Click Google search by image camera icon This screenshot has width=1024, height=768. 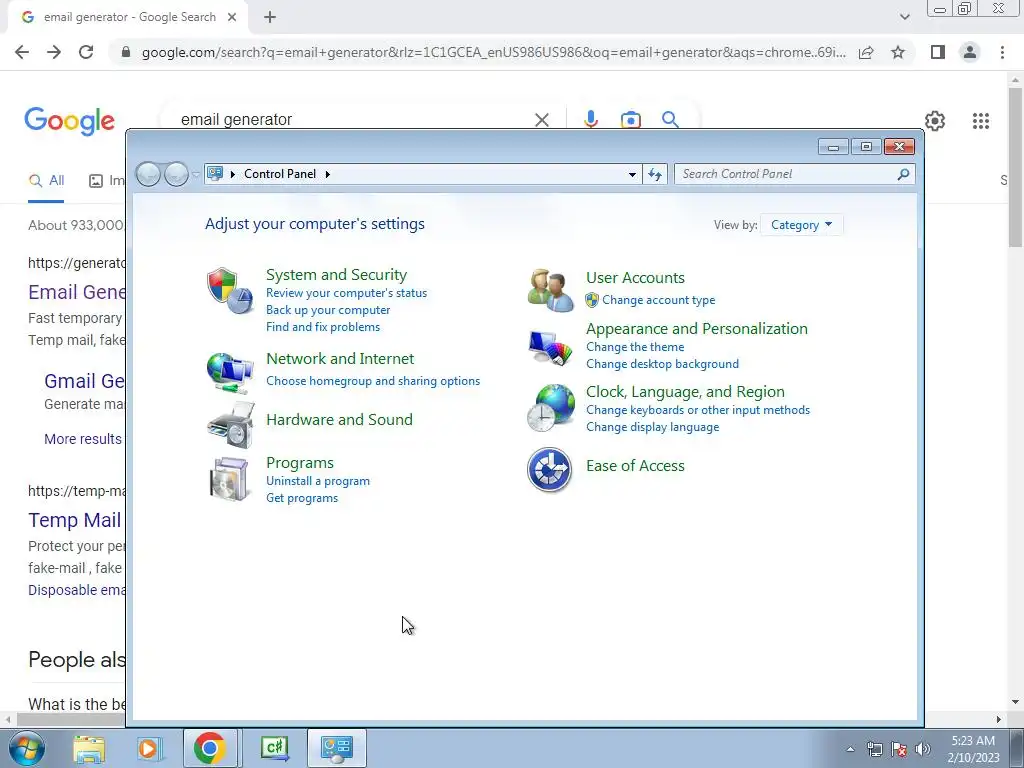tap(630, 120)
